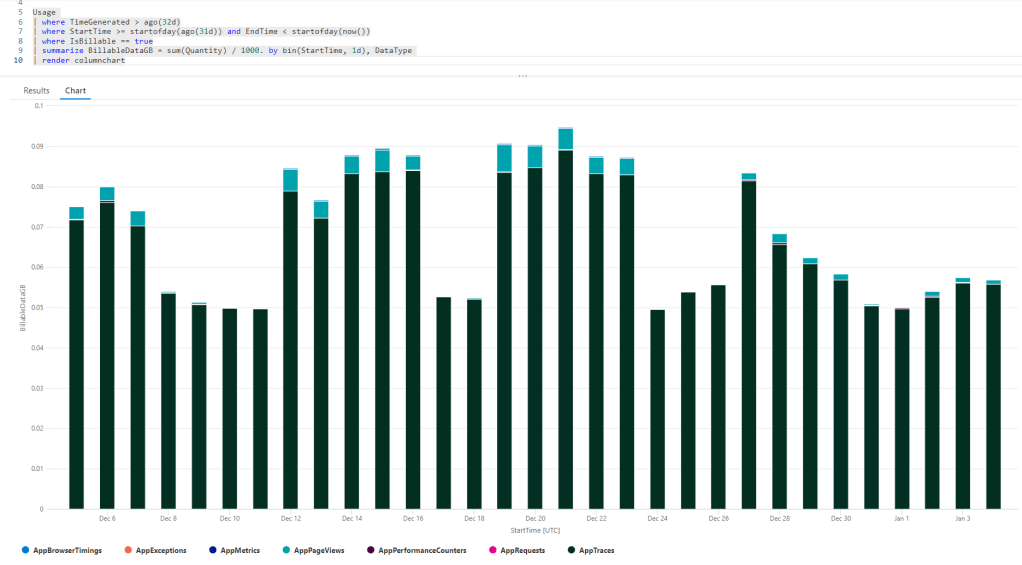Click the ellipsis pane resize handle
The height and width of the screenshot is (565, 1022).
(522, 75)
